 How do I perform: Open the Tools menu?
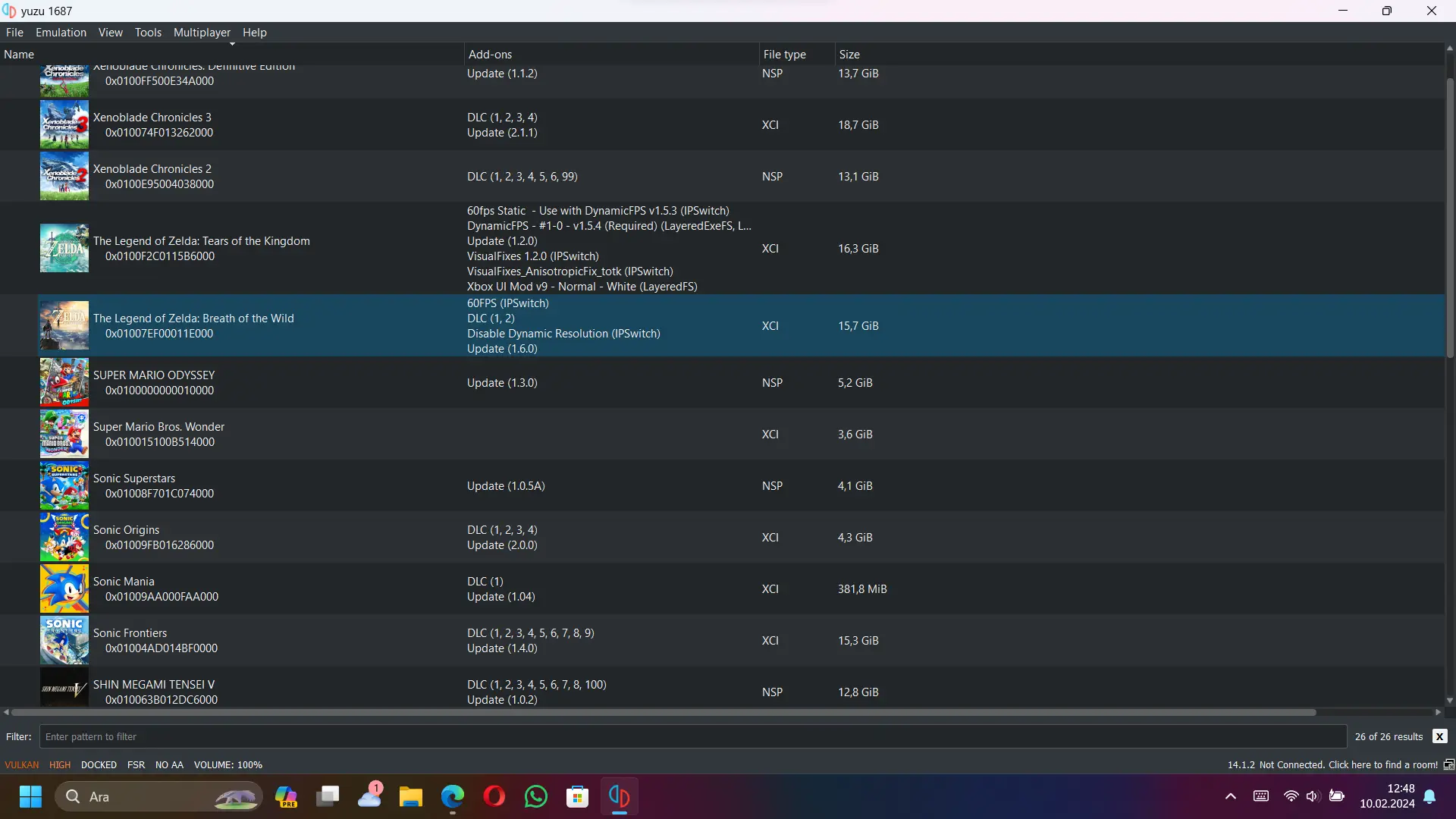[148, 33]
